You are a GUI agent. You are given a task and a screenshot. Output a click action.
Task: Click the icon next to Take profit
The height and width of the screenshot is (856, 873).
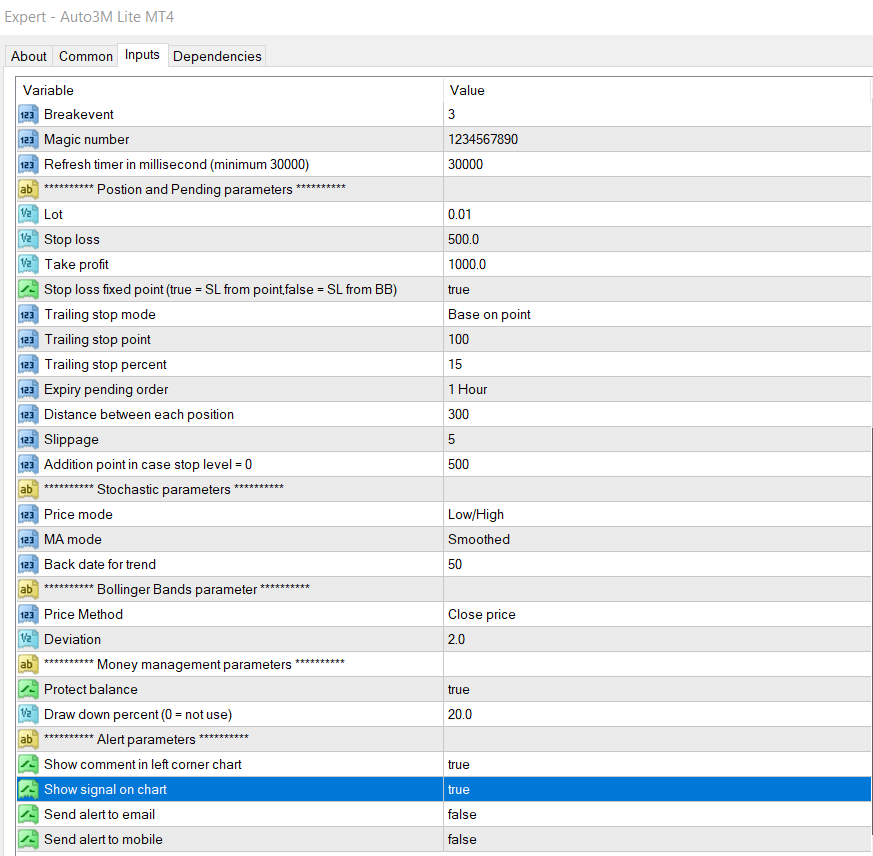(x=28, y=264)
